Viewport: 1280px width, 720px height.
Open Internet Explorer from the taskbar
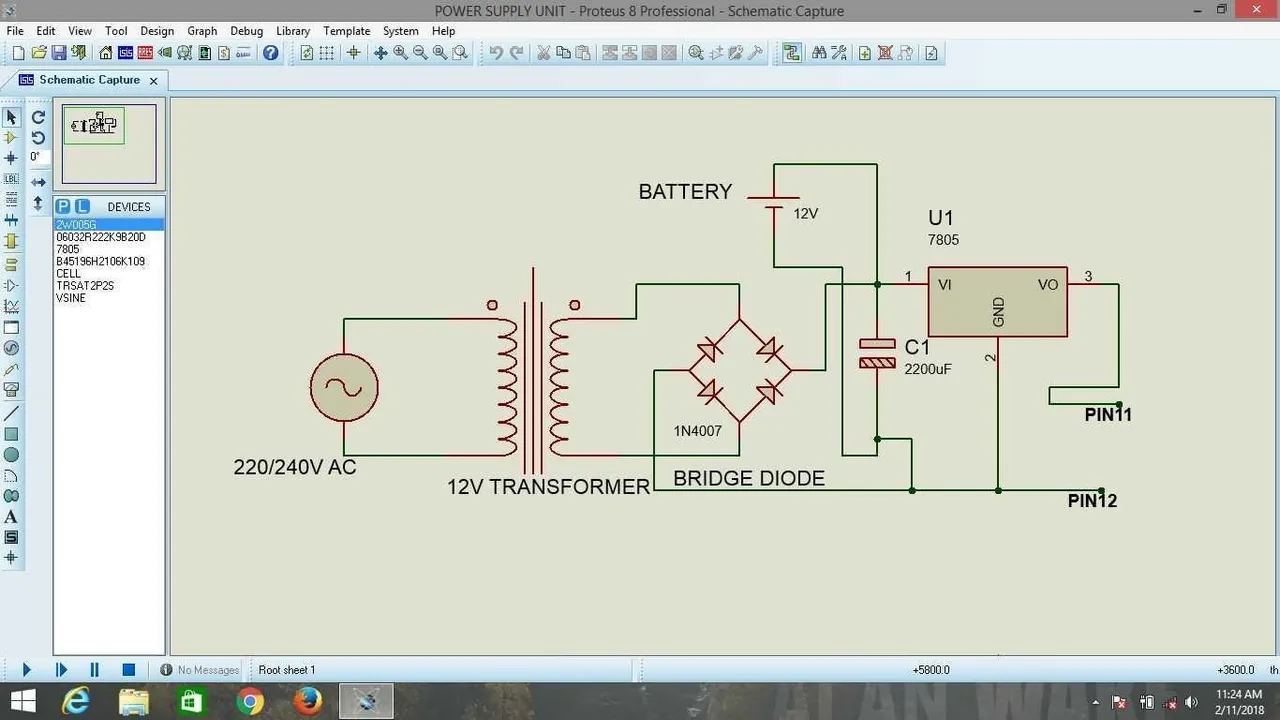point(76,702)
